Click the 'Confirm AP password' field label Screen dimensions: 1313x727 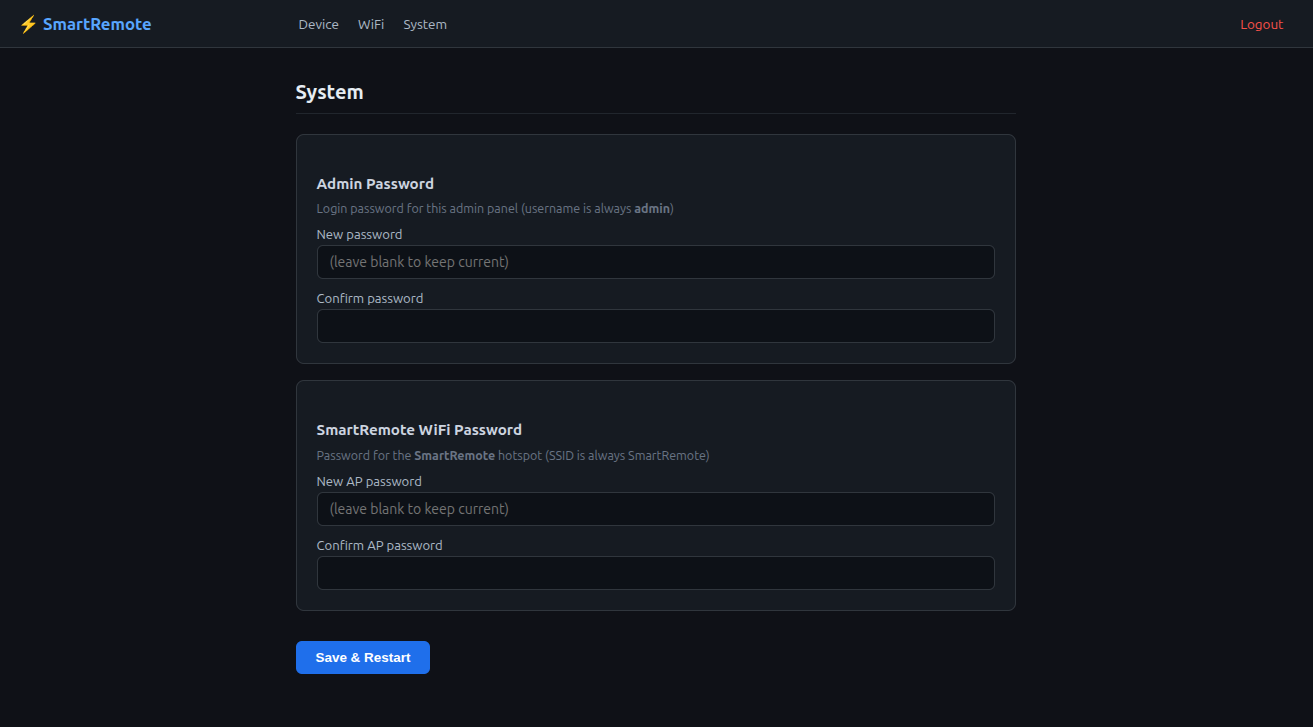pos(380,545)
